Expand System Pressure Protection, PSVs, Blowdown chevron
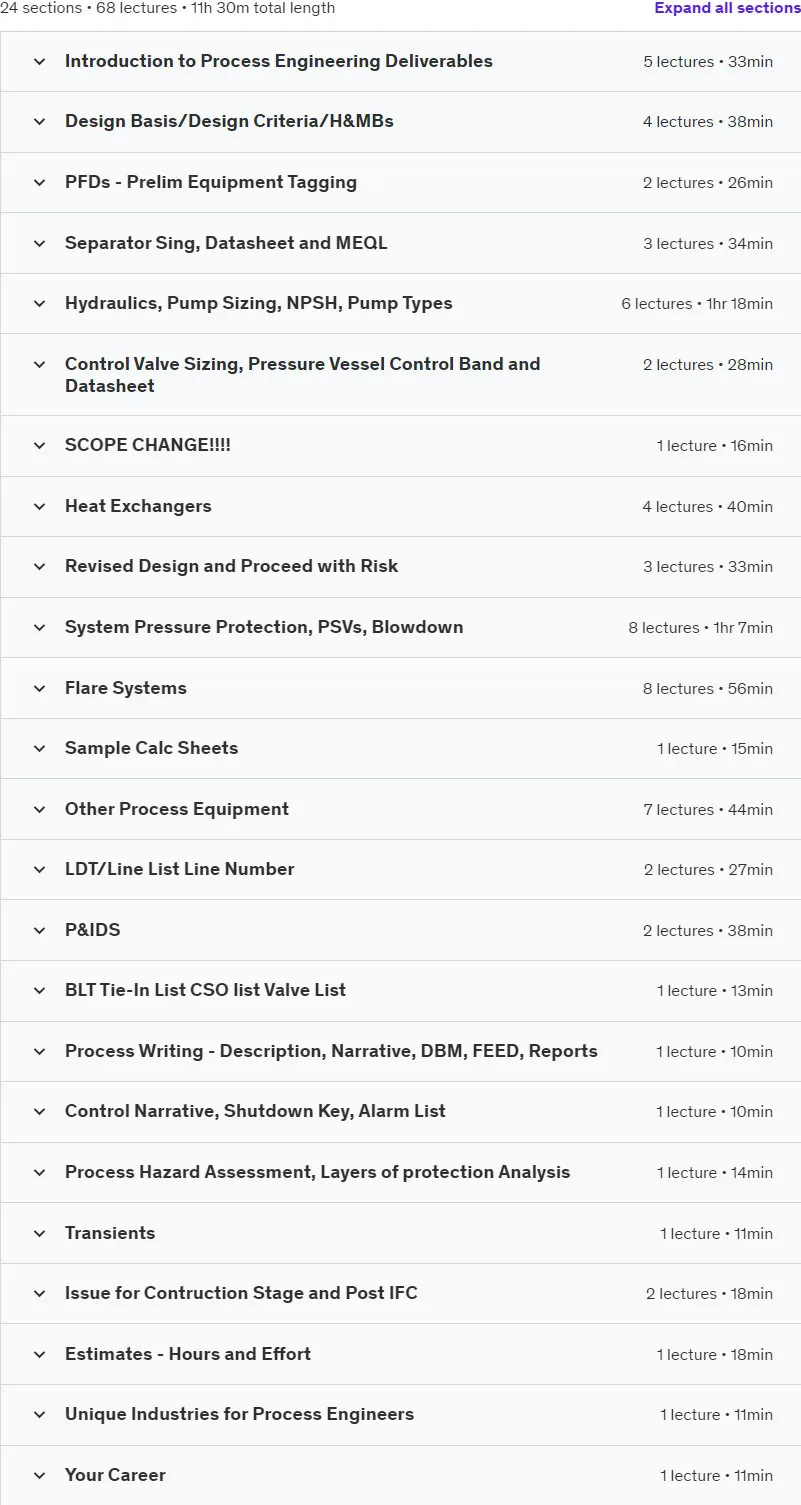The image size is (801, 1505). (40, 628)
